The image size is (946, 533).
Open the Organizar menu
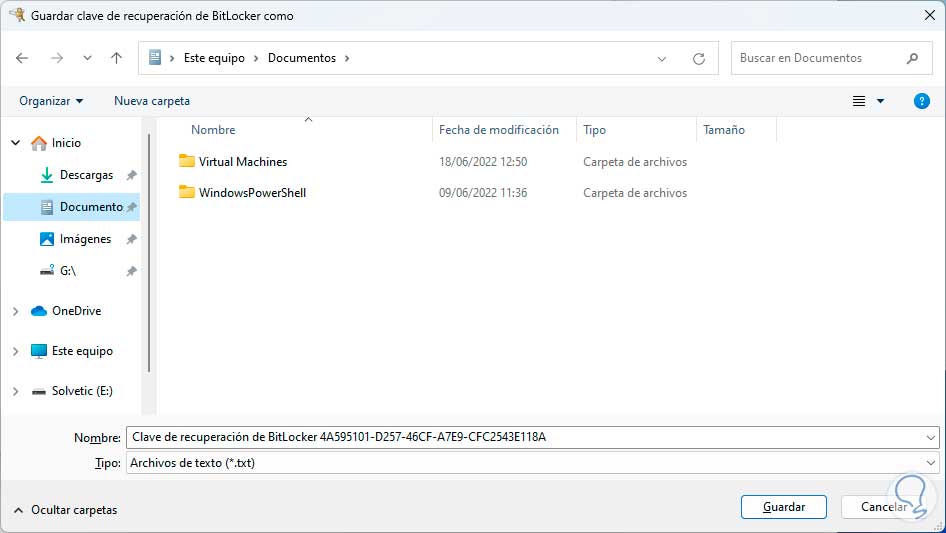51,101
